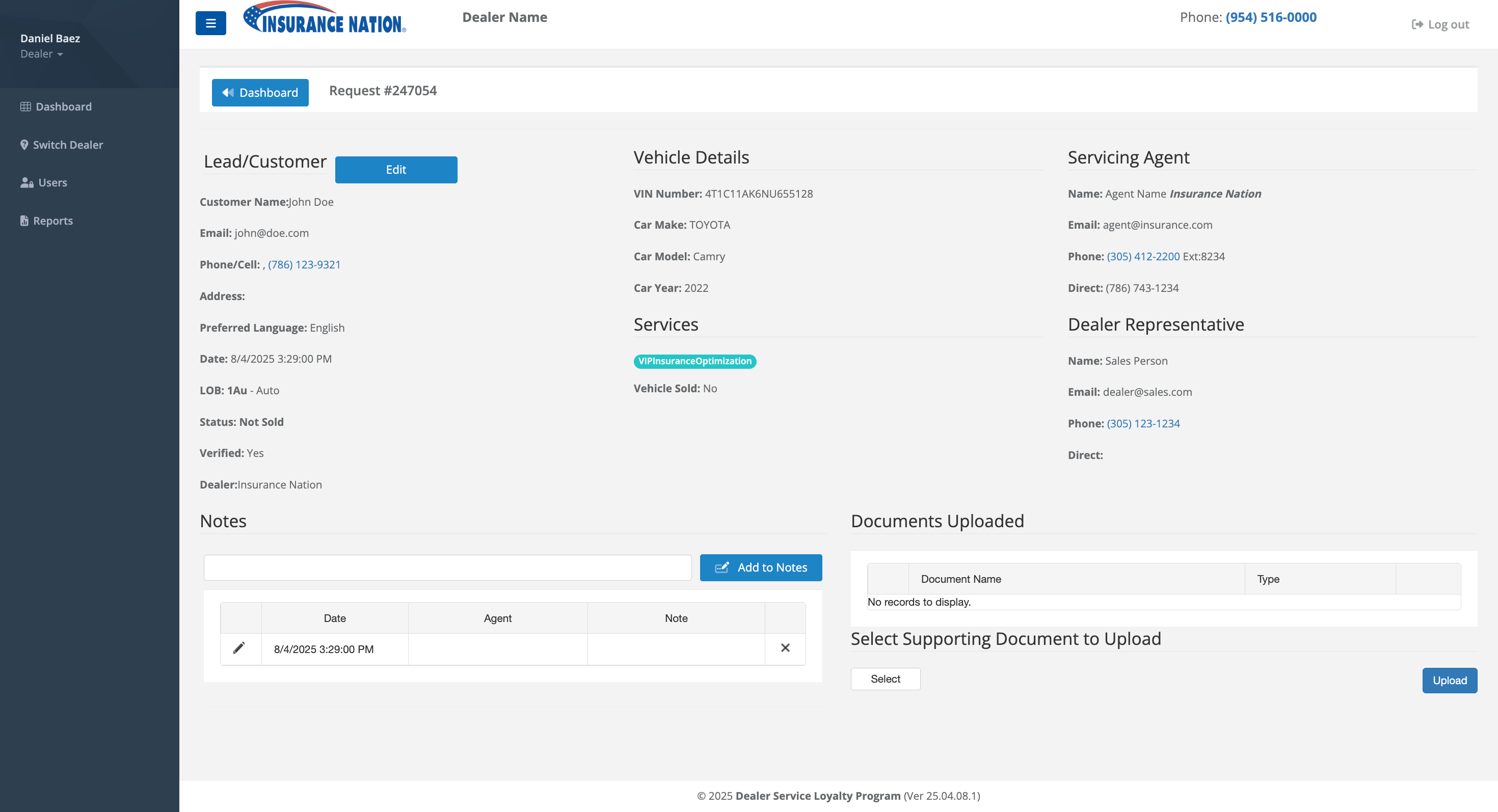The height and width of the screenshot is (812, 1498).
Task: Click dealer rep phone (305) 123-1234
Action: coord(1143,424)
